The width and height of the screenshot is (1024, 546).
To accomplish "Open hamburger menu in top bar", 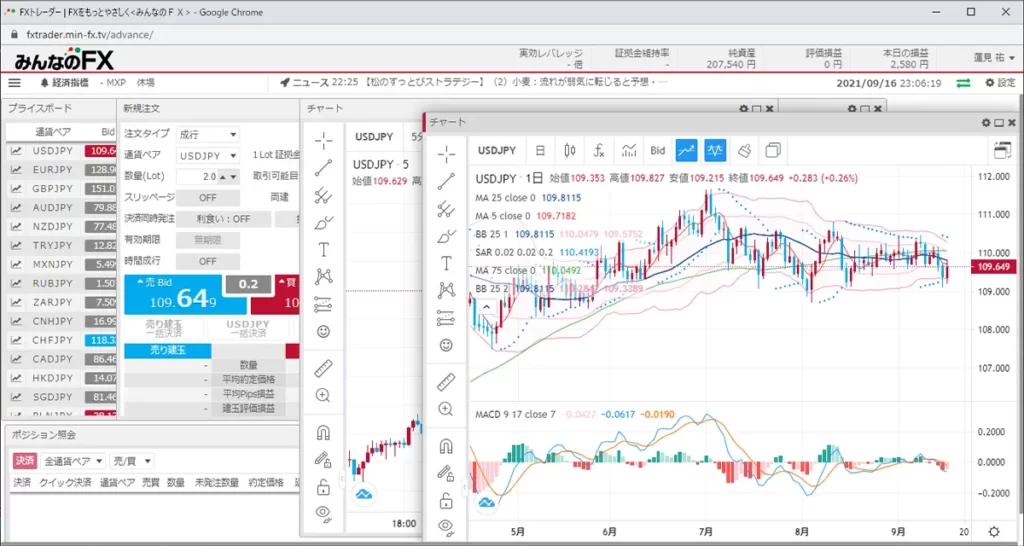I will pos(14,83).
